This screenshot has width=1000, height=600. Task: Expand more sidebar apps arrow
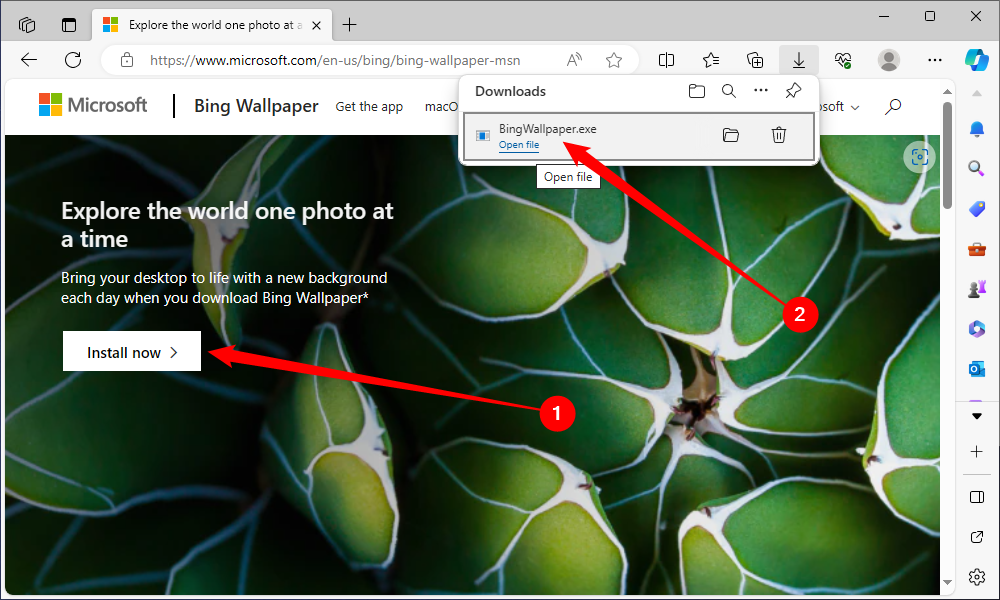(976, 416)
